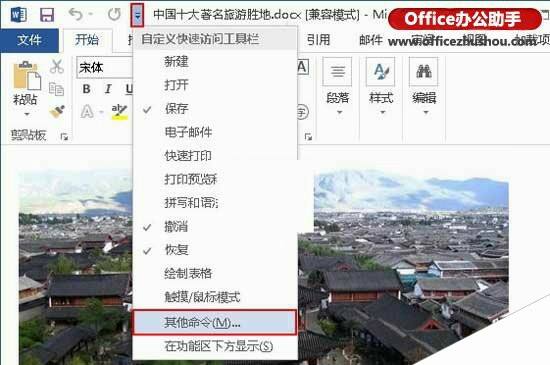
Task: Switch to the 邮件 ribbon tab
Action: point(370,40)
